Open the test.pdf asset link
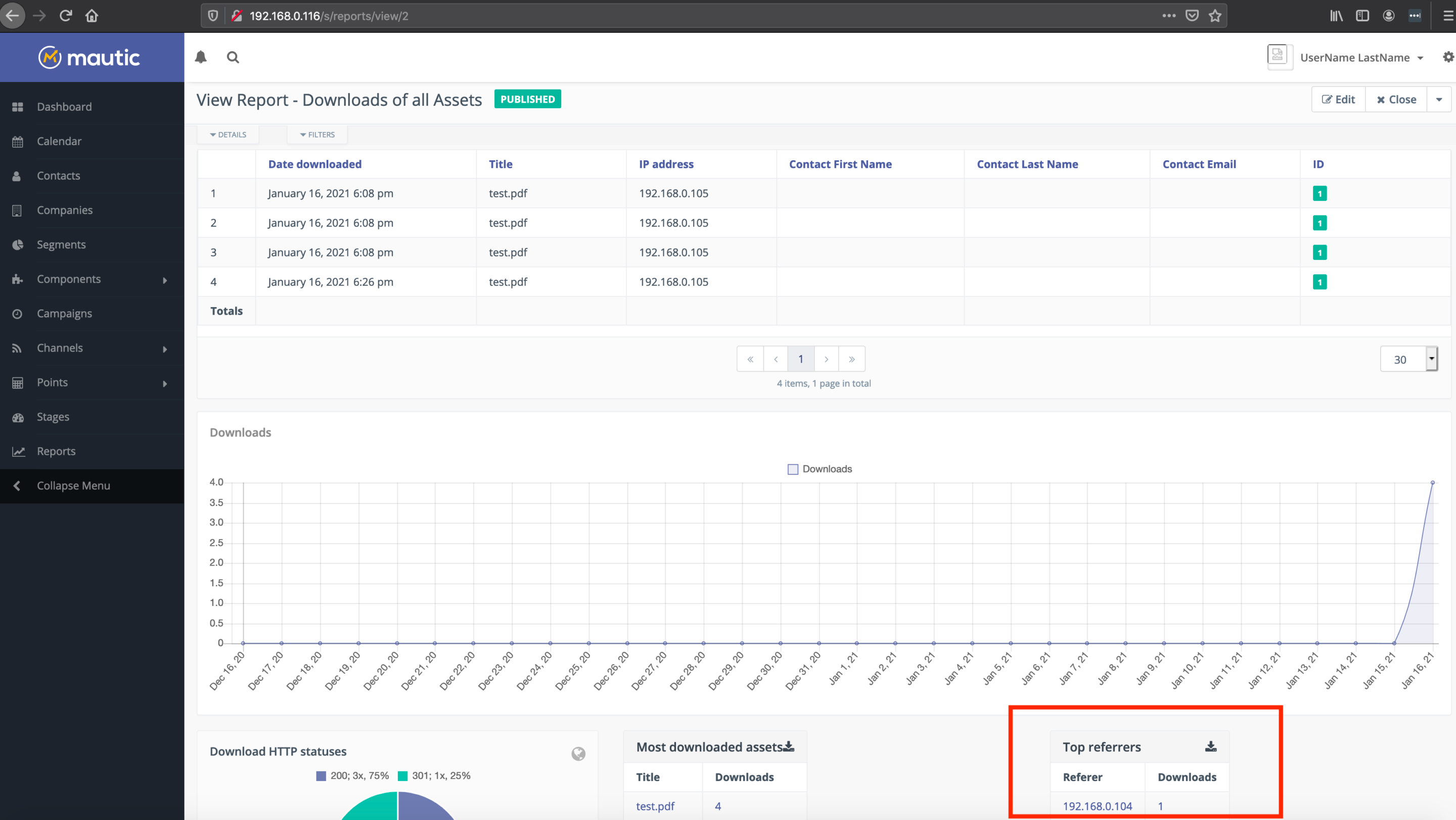 pyautogui.click(x=655, y=806)
